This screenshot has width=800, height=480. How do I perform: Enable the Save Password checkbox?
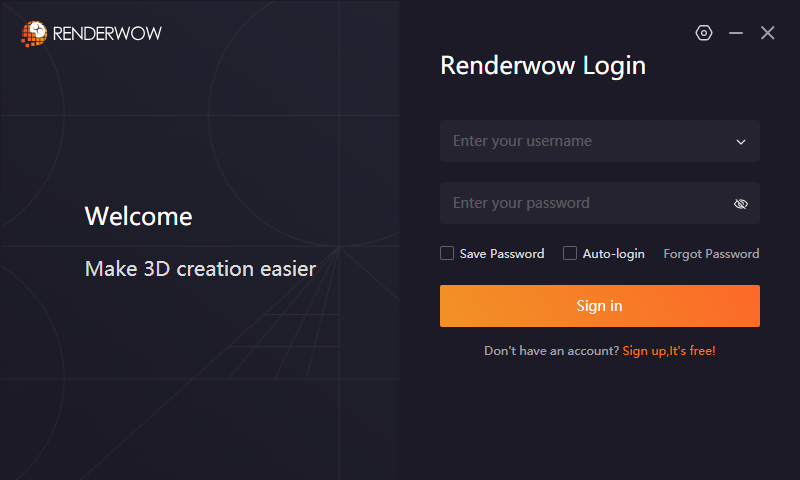point(447,253)
